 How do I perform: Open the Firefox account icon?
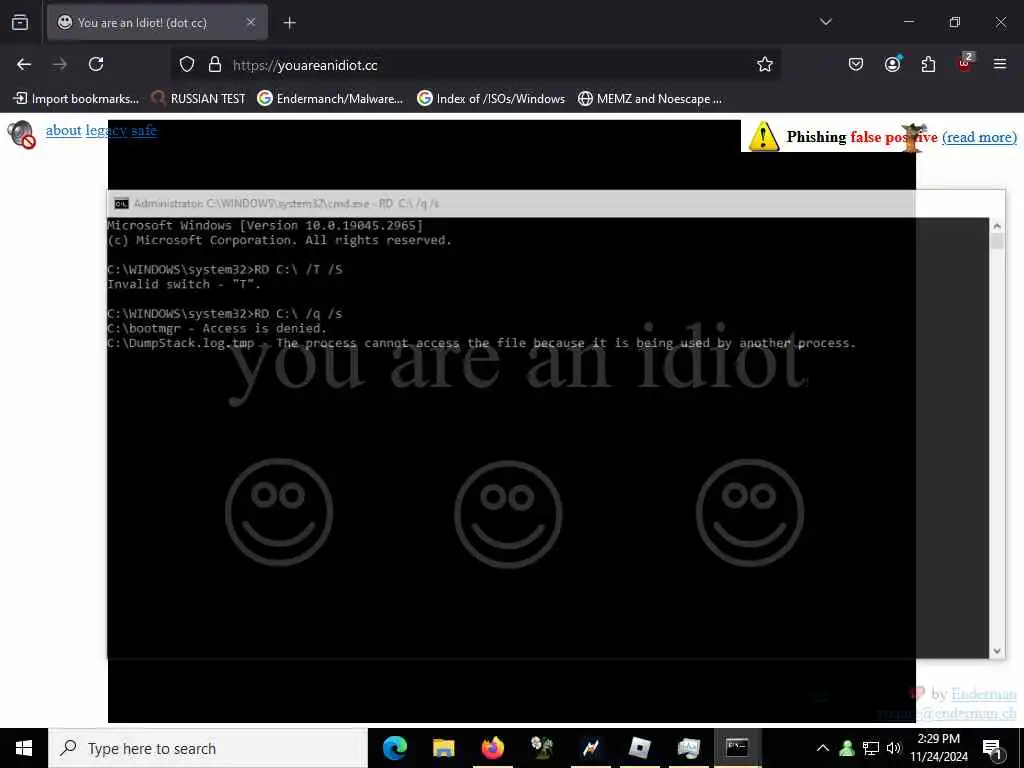pyautogui.click(x=892, y=64)
